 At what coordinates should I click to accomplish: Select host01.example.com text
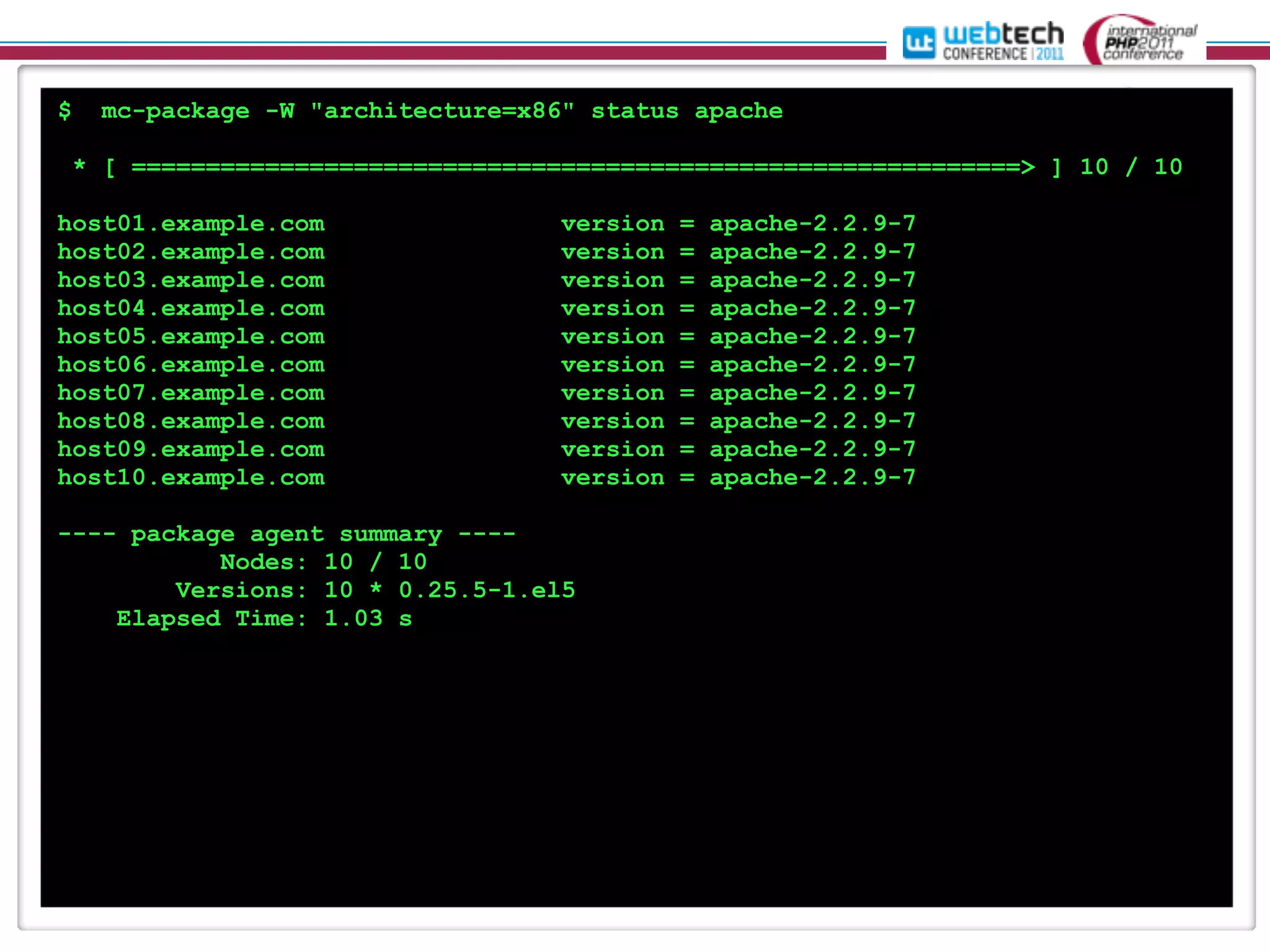coord(191,224)
